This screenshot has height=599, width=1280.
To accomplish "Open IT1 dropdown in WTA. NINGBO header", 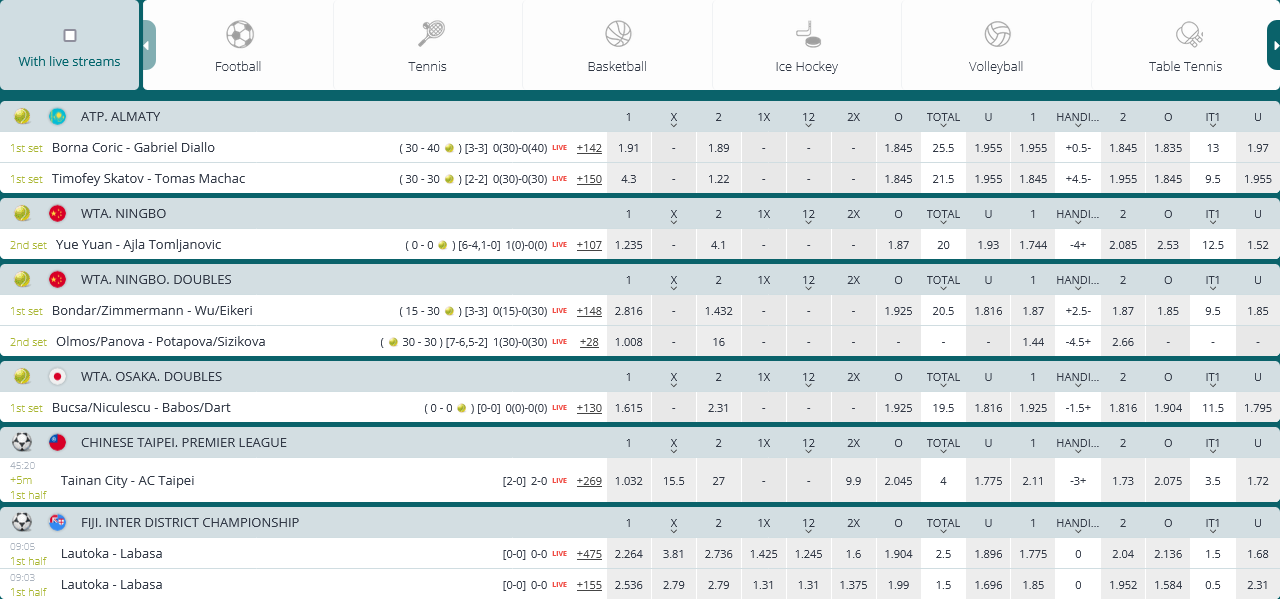I will coord(1213,216).
